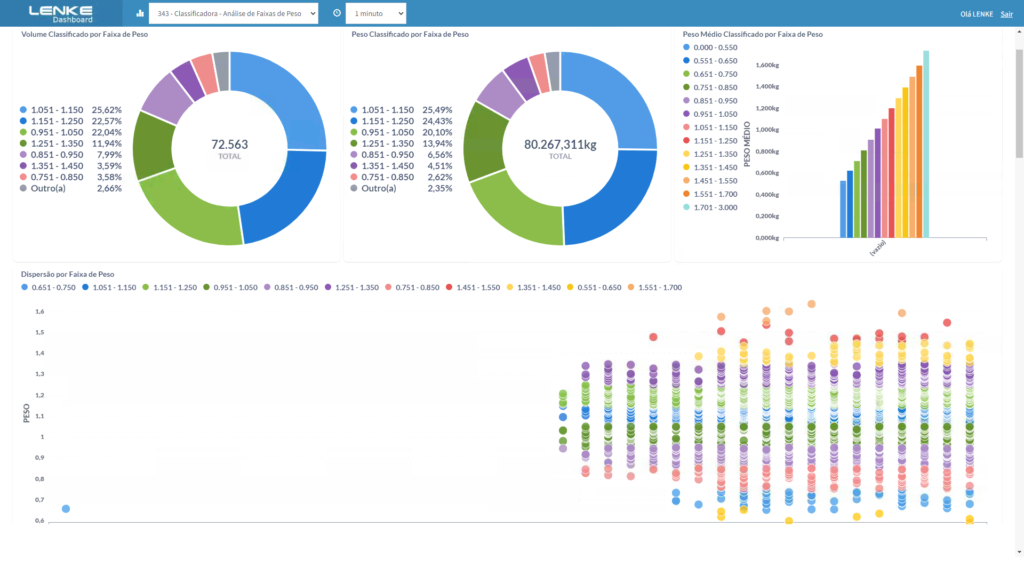Open the '1 minuto' refresh interval dropdown

[376, 13]
